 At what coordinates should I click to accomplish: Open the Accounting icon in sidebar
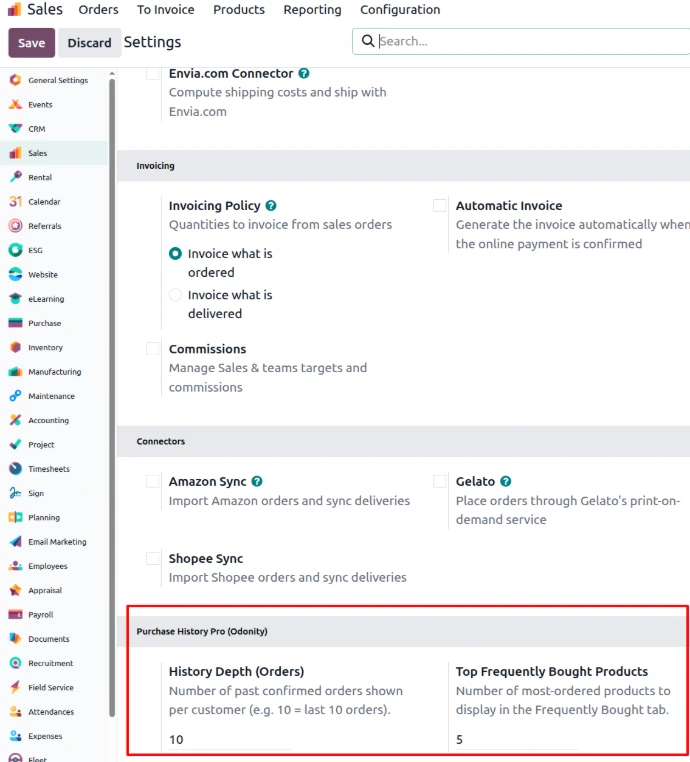coord(15,421)
